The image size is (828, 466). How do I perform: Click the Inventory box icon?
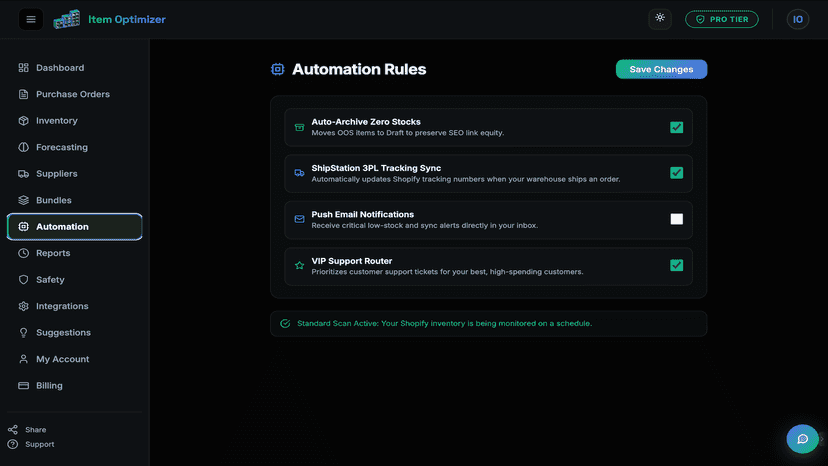click(23, 120)
